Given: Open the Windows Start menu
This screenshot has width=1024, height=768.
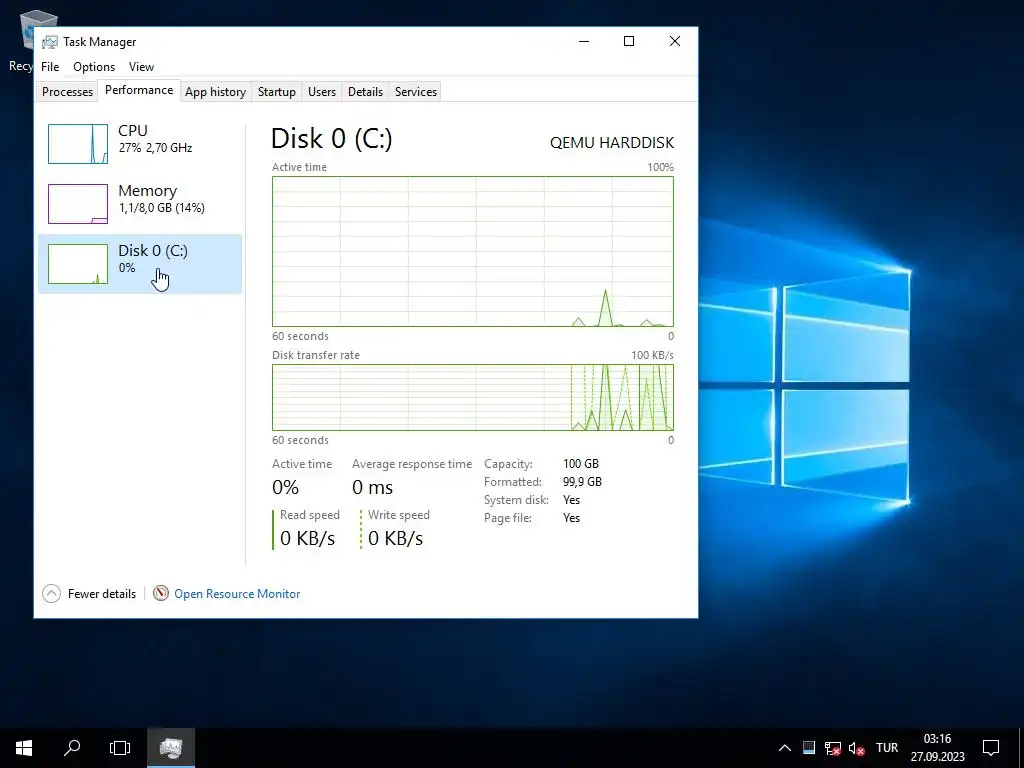Looking at the screenshot, I should 24,748.
